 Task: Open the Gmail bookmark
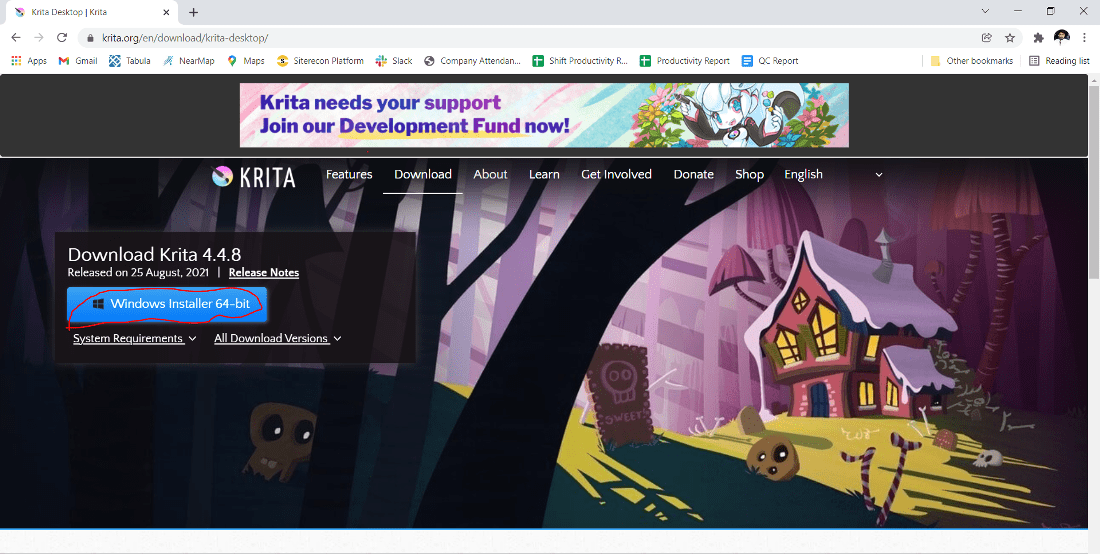78,61
